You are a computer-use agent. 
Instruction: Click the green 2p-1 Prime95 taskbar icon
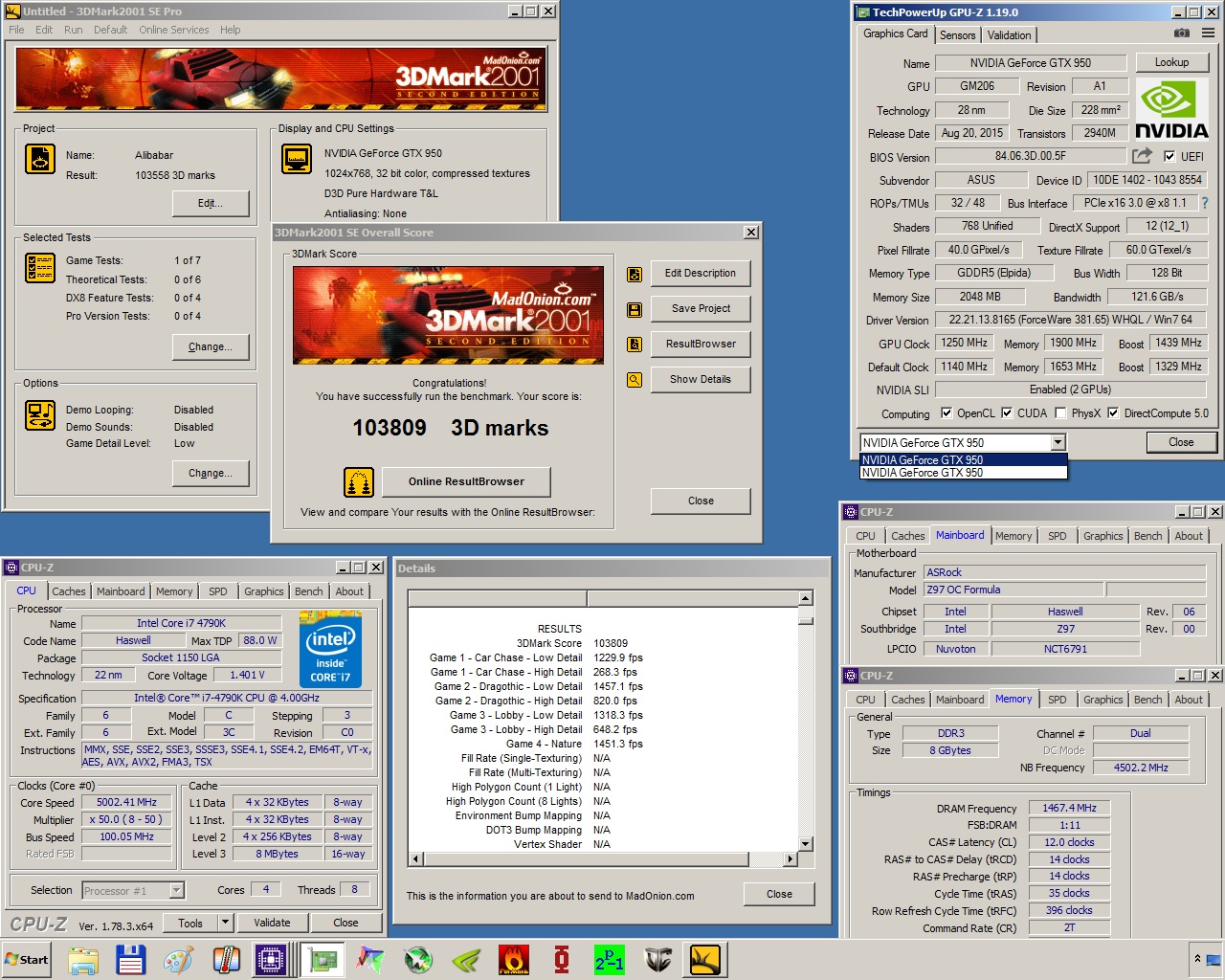[x=610, y=960]
